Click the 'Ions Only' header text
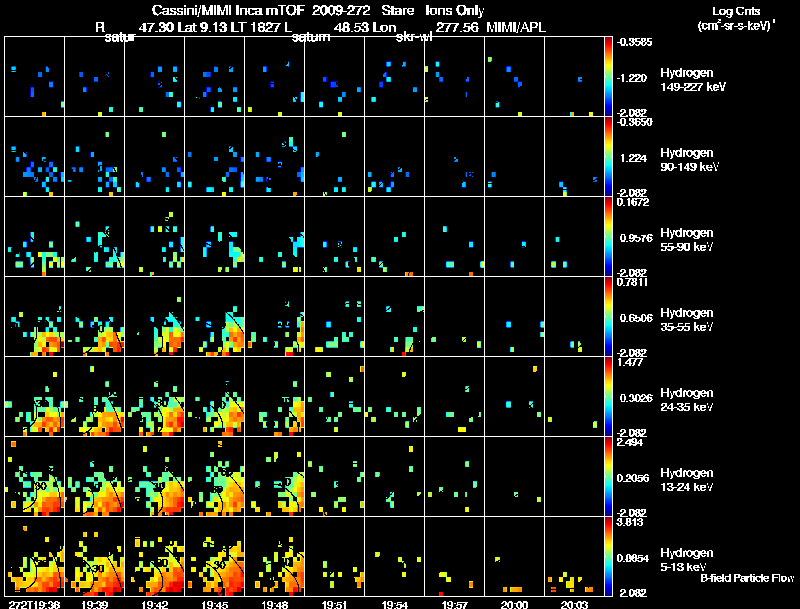800x609 pixels. [x=455, y=11]
